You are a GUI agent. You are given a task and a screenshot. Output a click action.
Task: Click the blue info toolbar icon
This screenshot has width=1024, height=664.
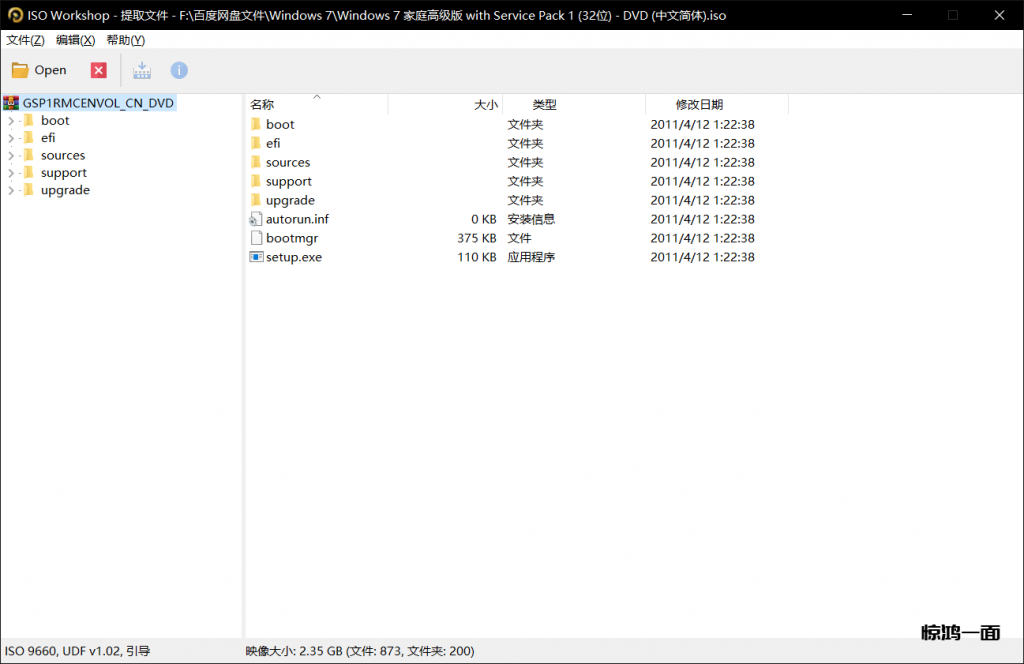tap(179, 70)
